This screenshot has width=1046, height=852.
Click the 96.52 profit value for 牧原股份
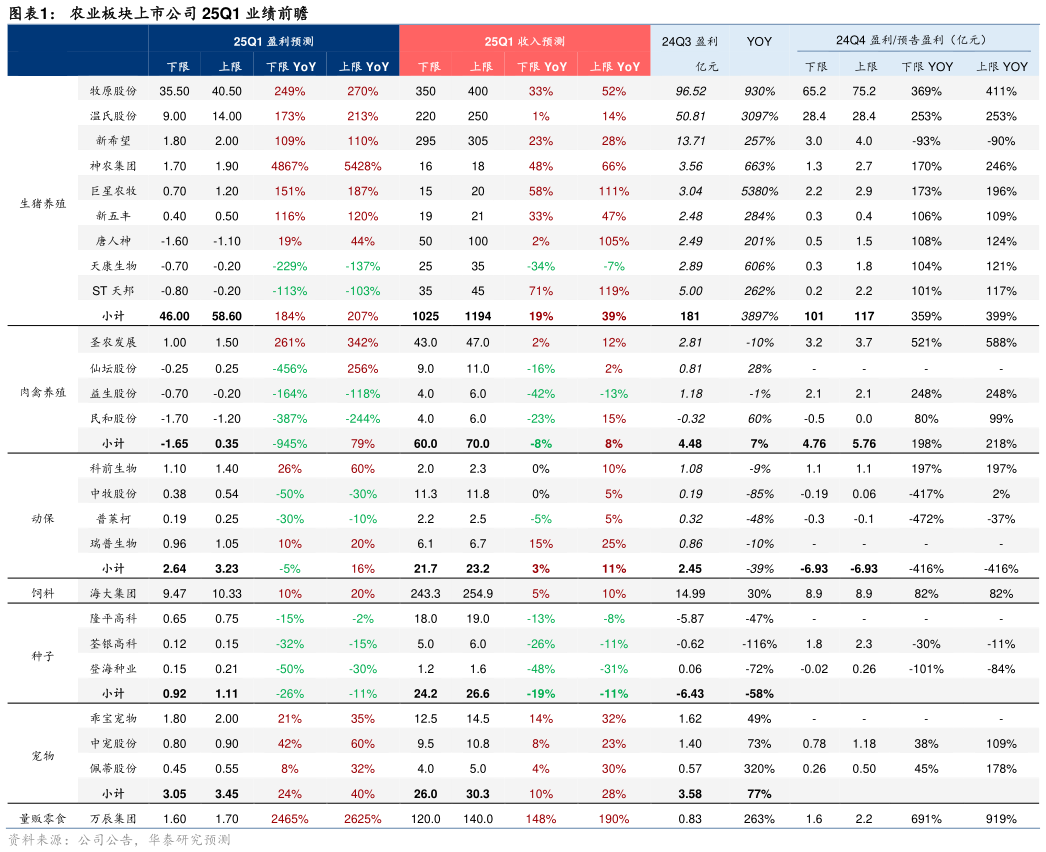[x=690, y=91]
